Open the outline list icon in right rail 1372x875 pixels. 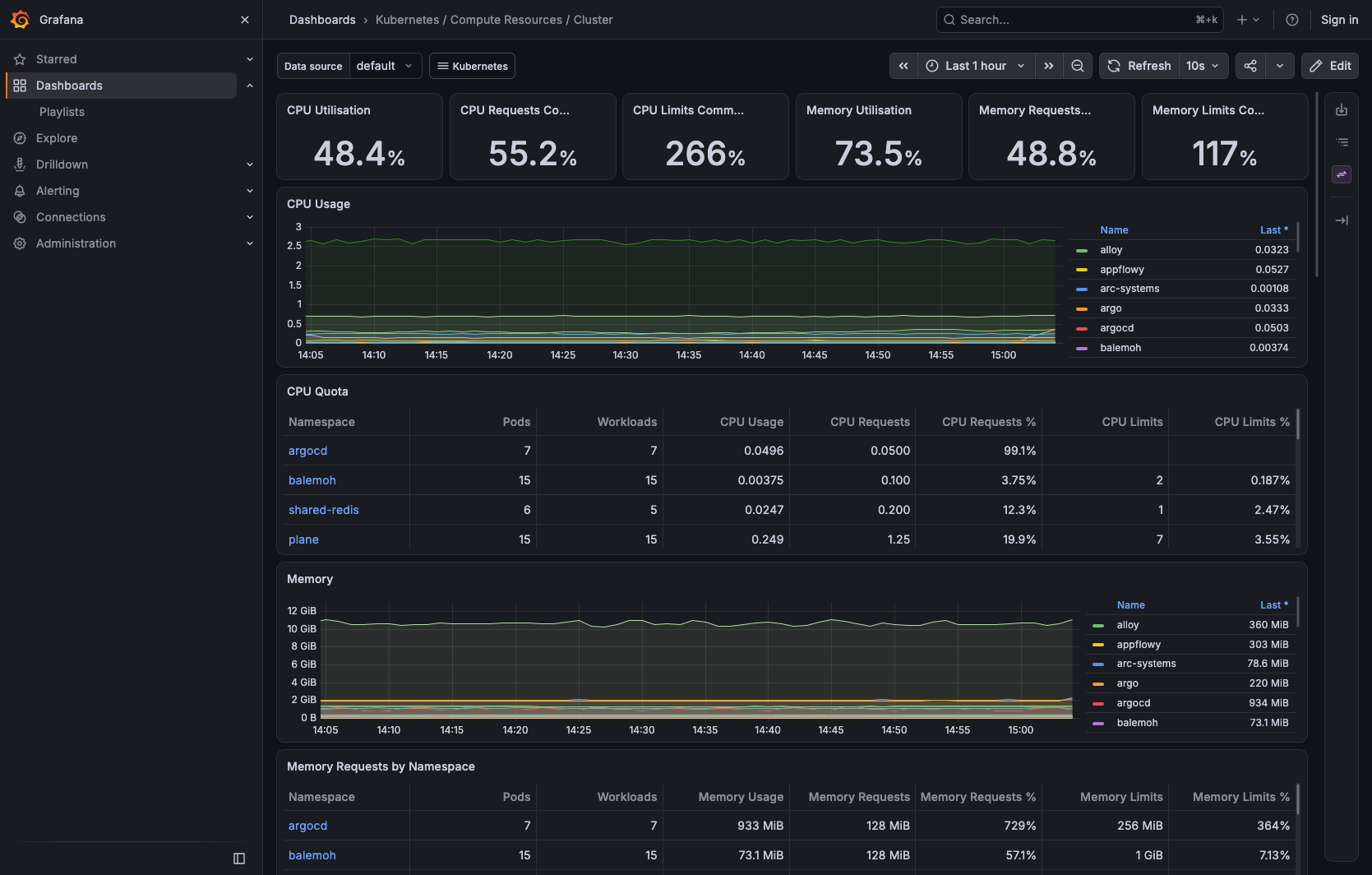tap(1342, 142)
